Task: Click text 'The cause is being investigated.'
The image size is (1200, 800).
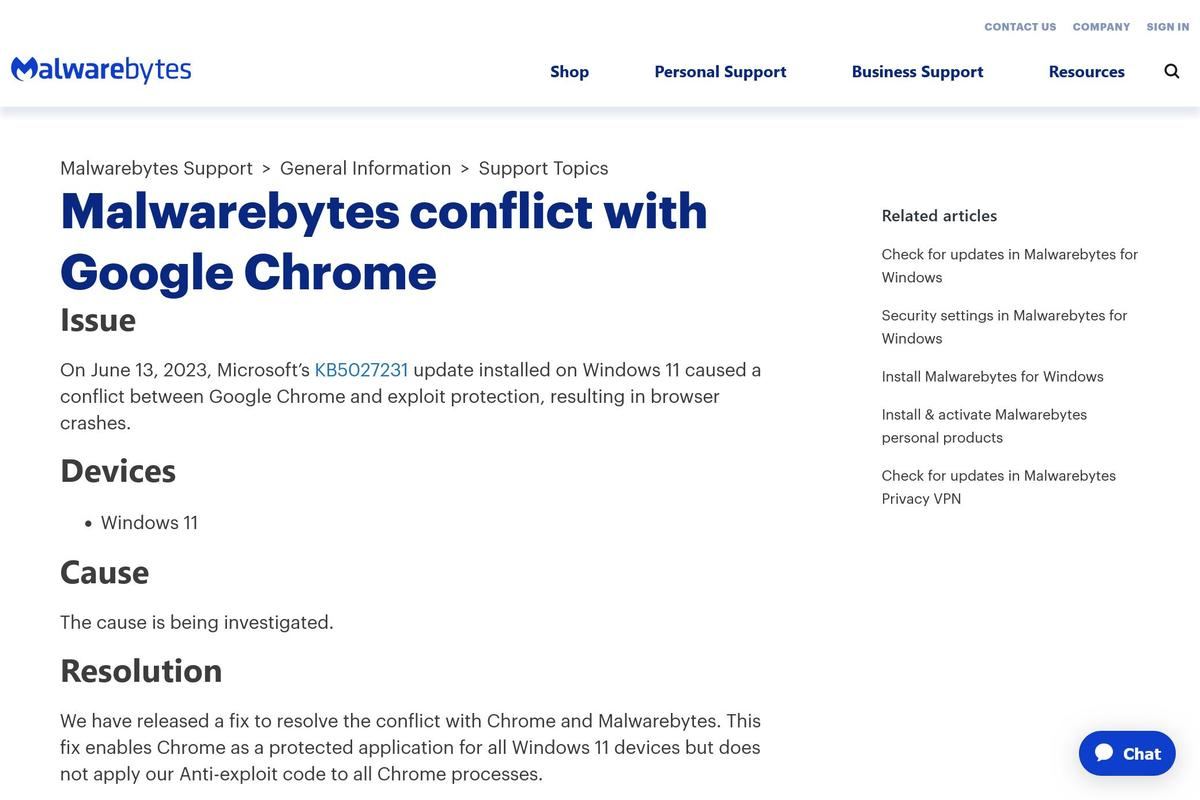Action: (197, 622)
